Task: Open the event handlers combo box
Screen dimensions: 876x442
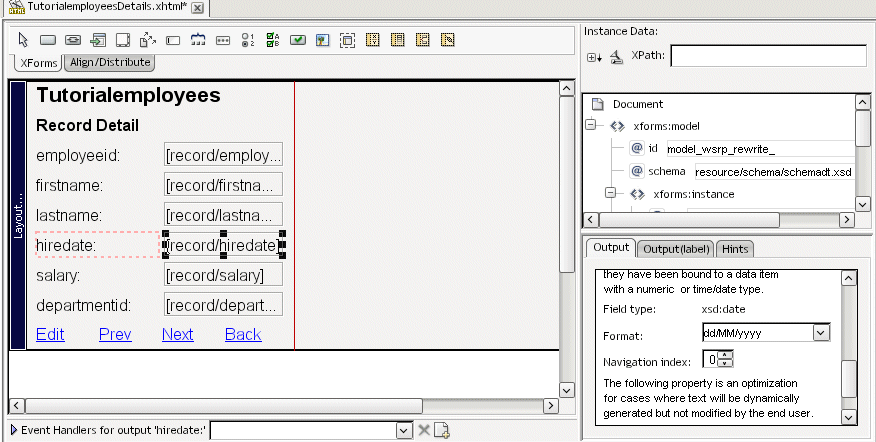Action: tap(404, 430)
